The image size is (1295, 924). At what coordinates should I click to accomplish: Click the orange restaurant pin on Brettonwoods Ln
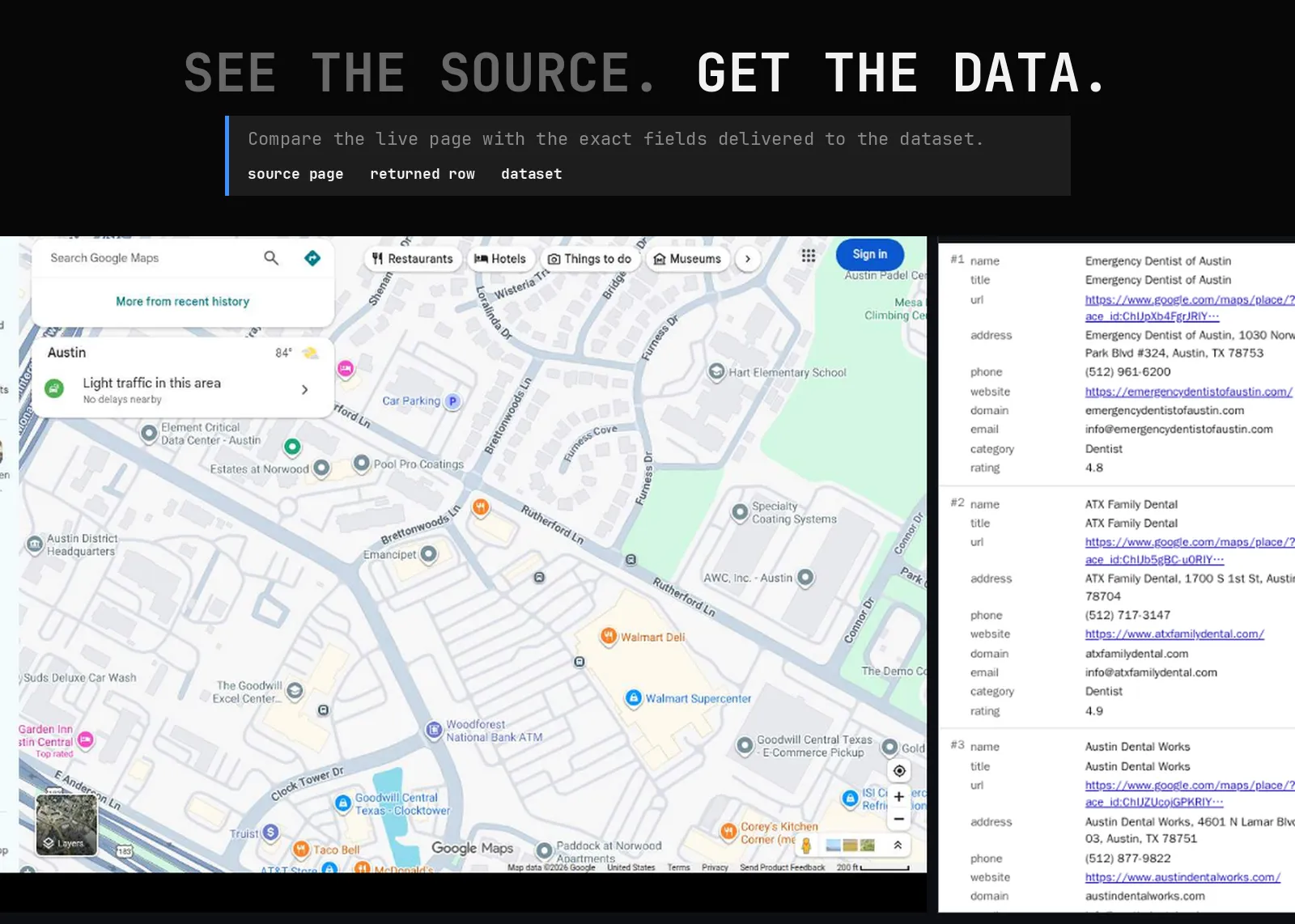(x=481, y=507)
